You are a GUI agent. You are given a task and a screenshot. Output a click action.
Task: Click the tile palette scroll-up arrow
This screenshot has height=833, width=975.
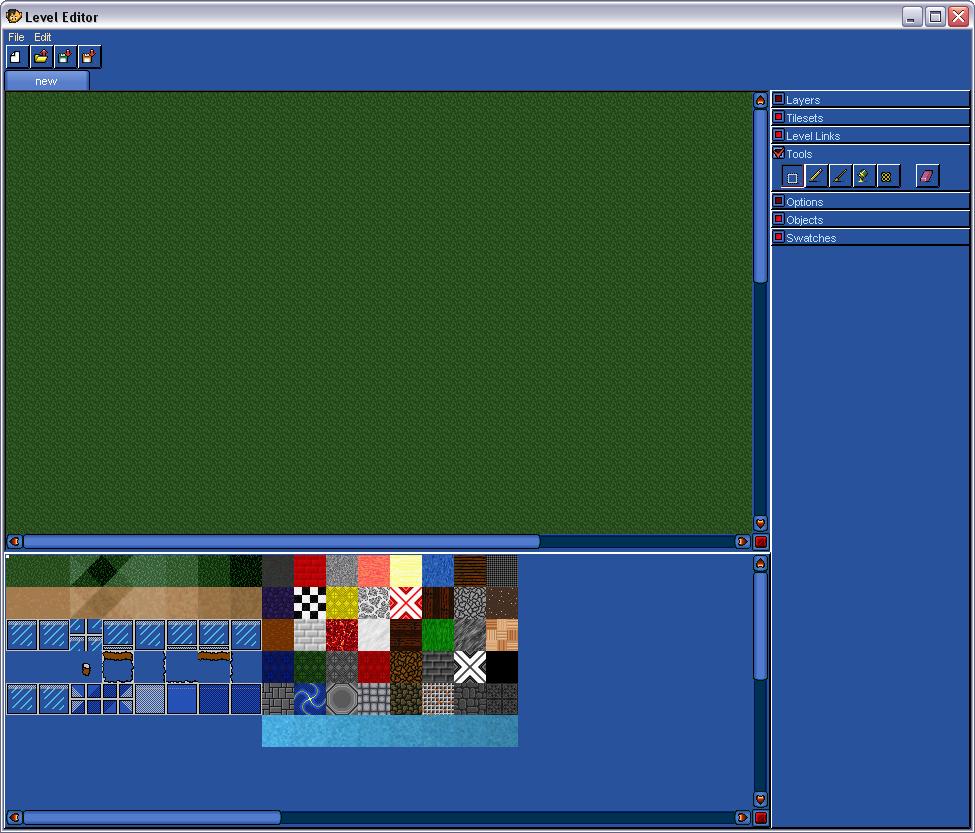click(760, 563)
